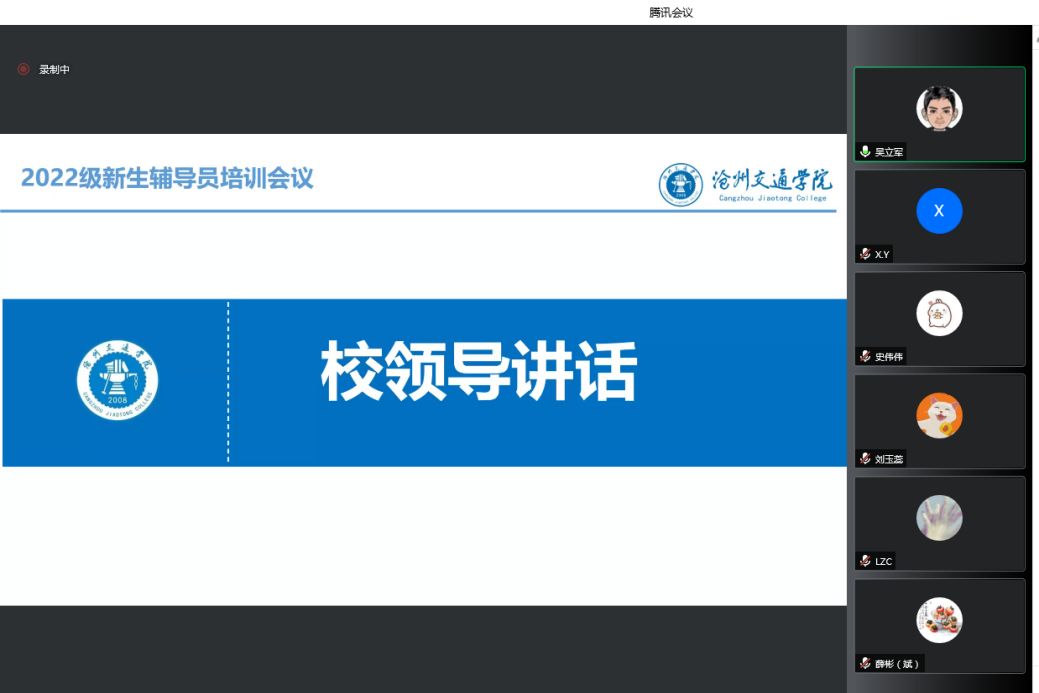
Task: Select the blue X avatar circle
Action: [939, 211]
